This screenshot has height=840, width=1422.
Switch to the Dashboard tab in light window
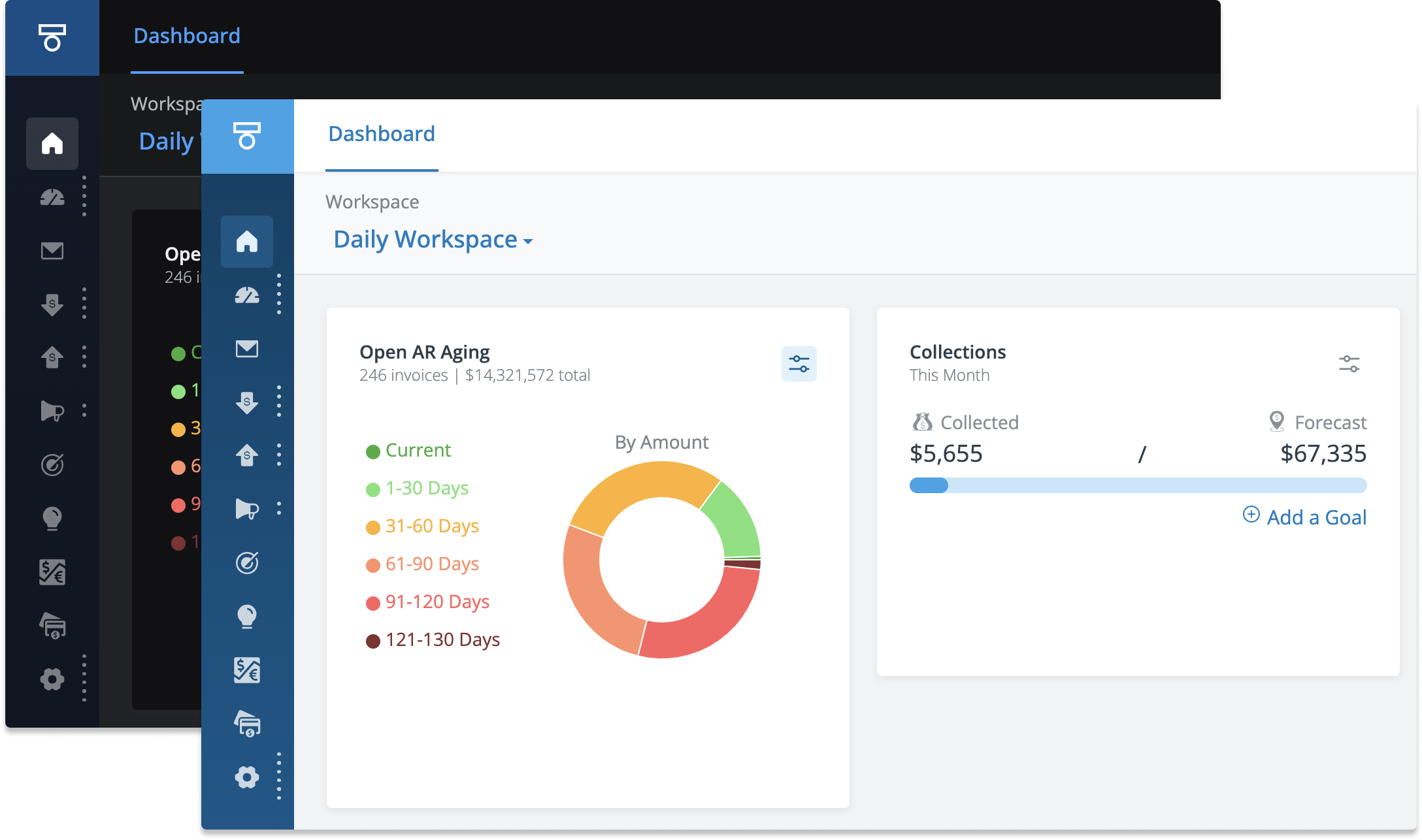[382, 135]
